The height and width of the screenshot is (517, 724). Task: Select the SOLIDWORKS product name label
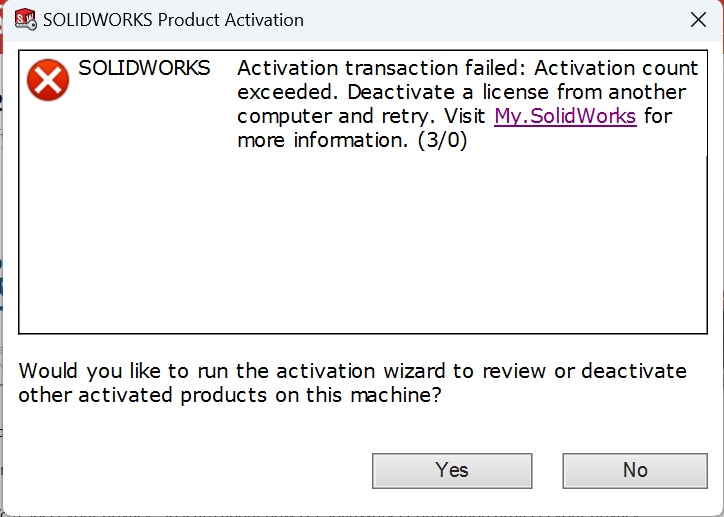144,68
